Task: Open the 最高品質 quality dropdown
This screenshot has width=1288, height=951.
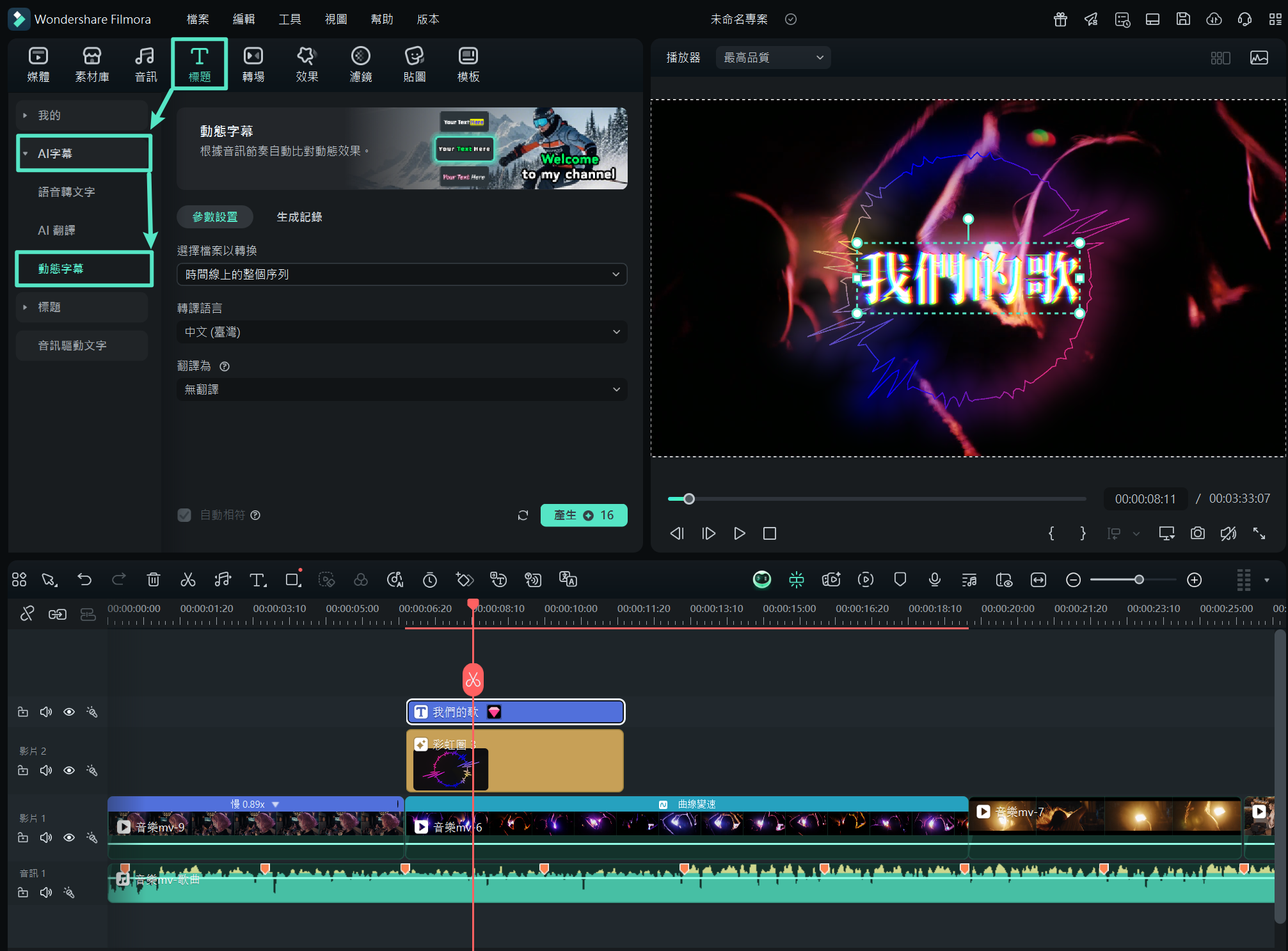Action: click(x=773, y=58)
